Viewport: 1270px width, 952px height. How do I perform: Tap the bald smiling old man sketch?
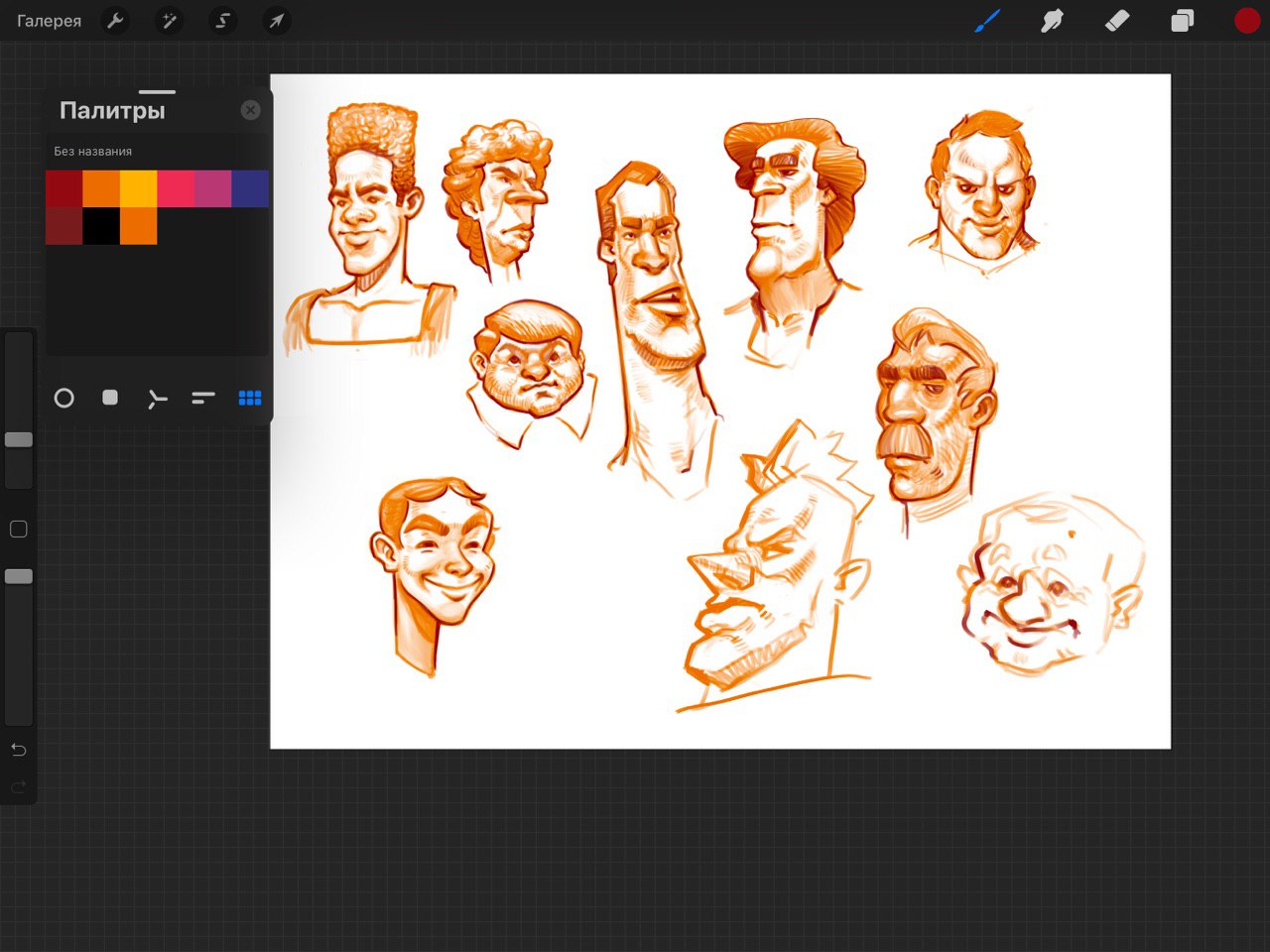(x=1051, y=586)
